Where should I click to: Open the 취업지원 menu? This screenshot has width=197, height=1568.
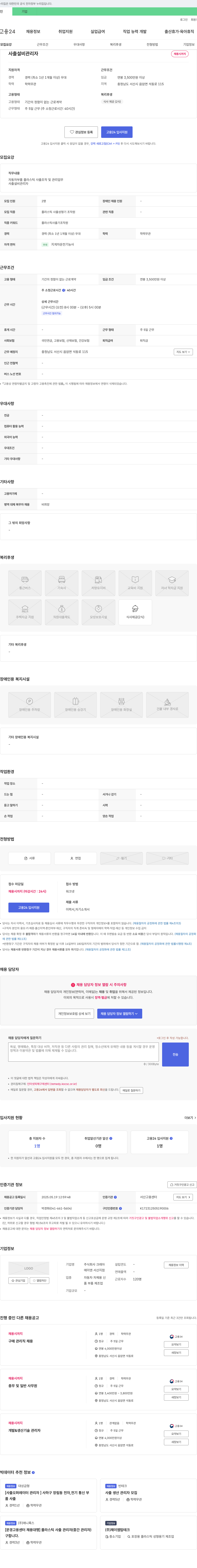tap(65, 32)
